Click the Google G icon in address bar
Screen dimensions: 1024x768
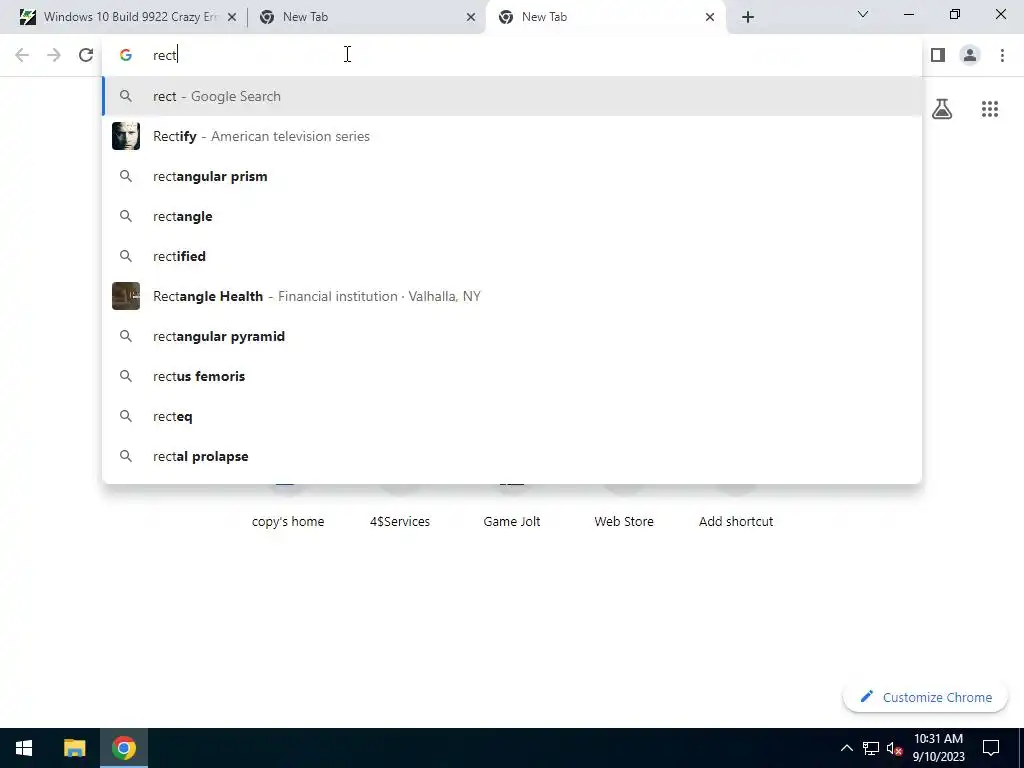125,55
